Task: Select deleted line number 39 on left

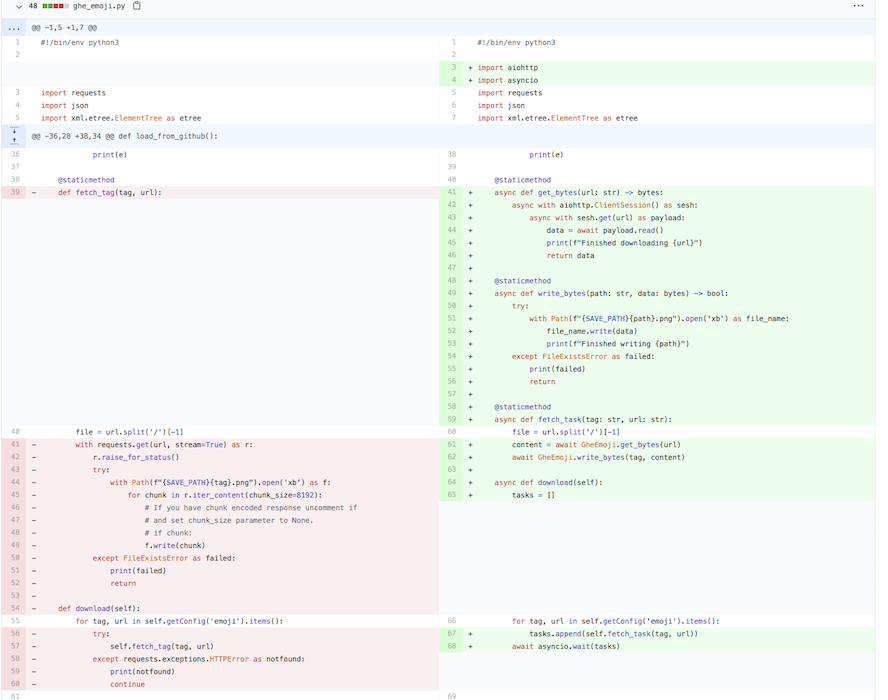Action: click(x=15, y=193)
